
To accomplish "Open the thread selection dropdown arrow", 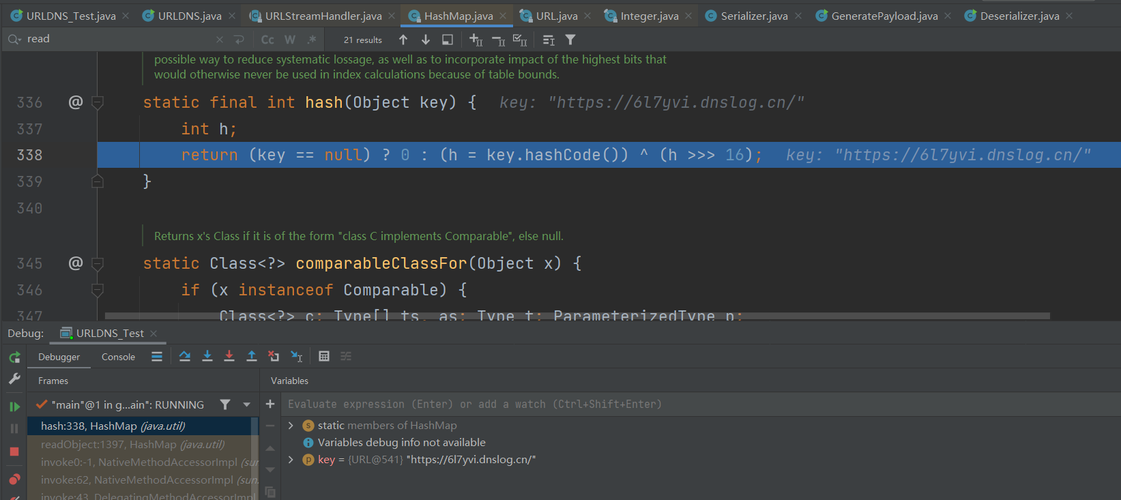I will click(247, 405).
